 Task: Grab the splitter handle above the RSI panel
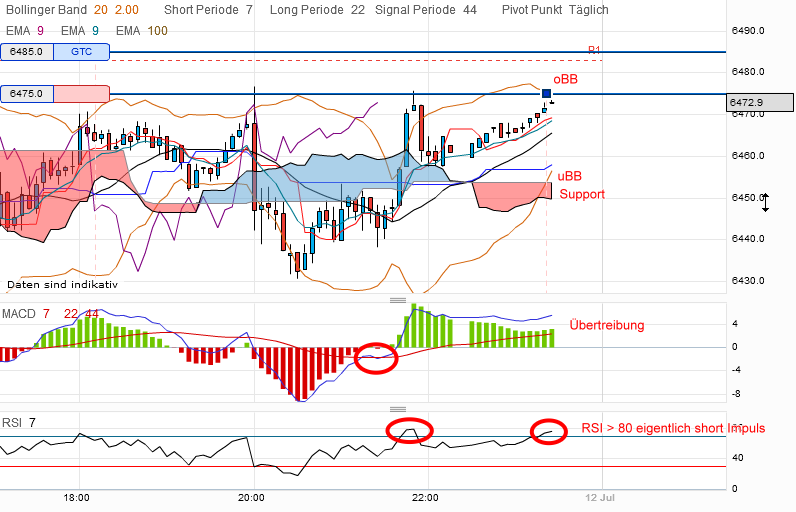coord(398,409)
